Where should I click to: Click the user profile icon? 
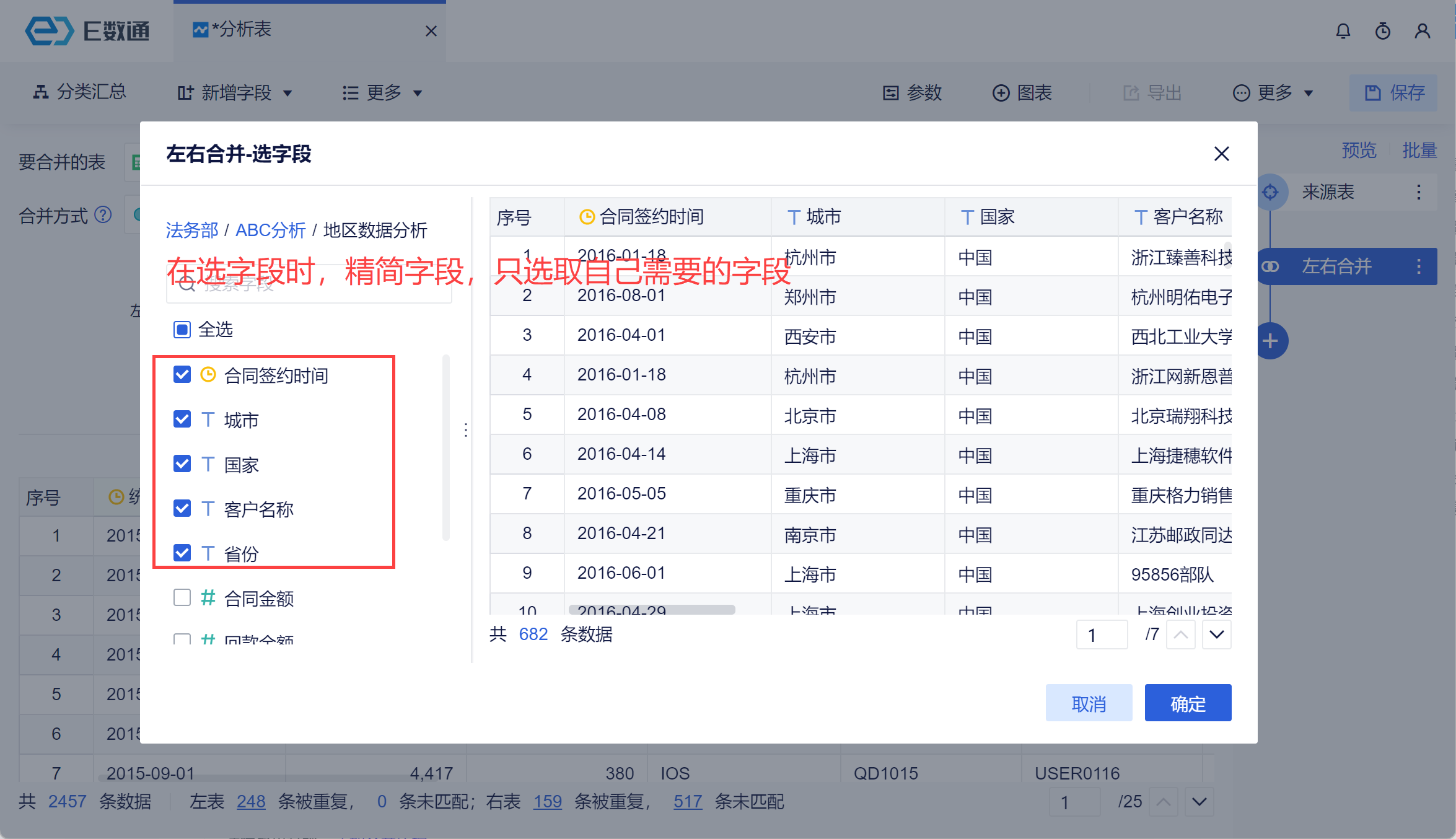click(1423, 31)
